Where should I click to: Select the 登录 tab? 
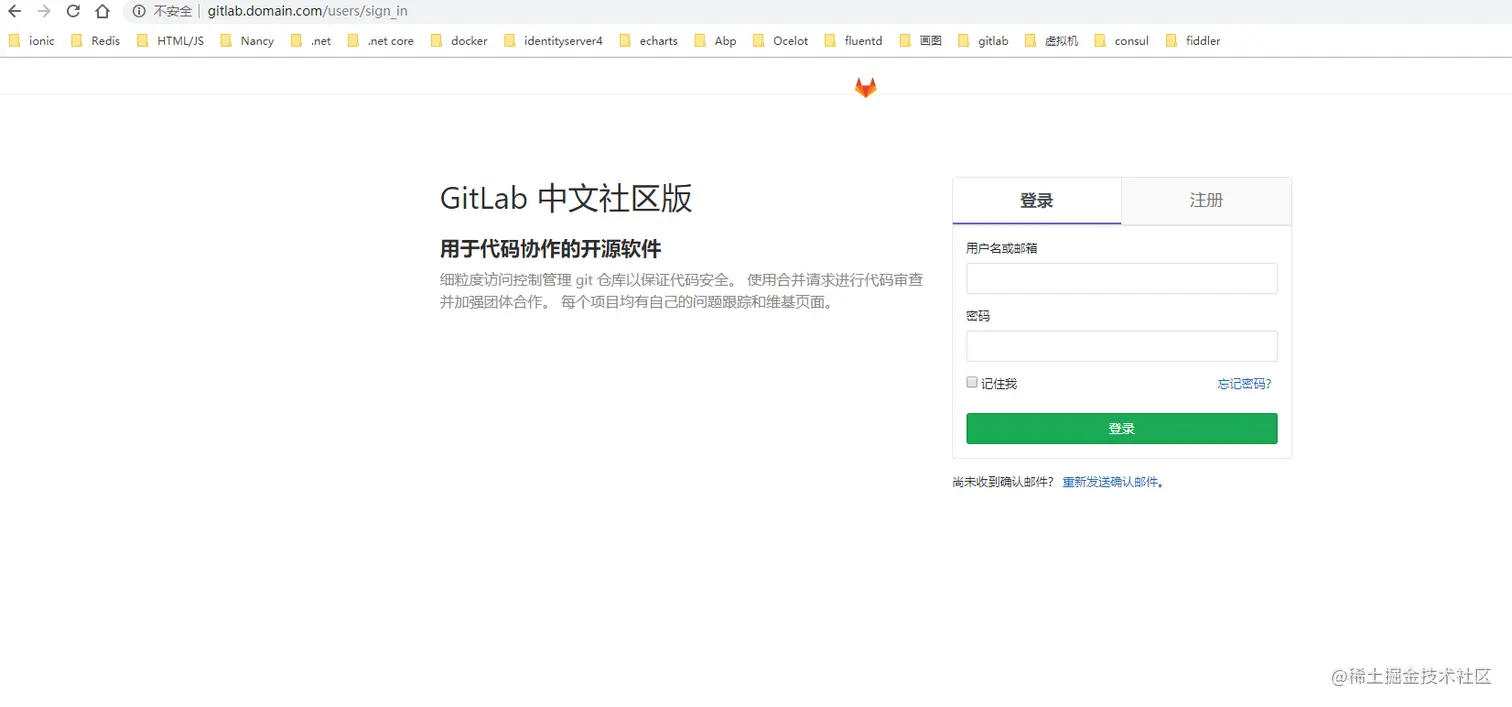1037,200
